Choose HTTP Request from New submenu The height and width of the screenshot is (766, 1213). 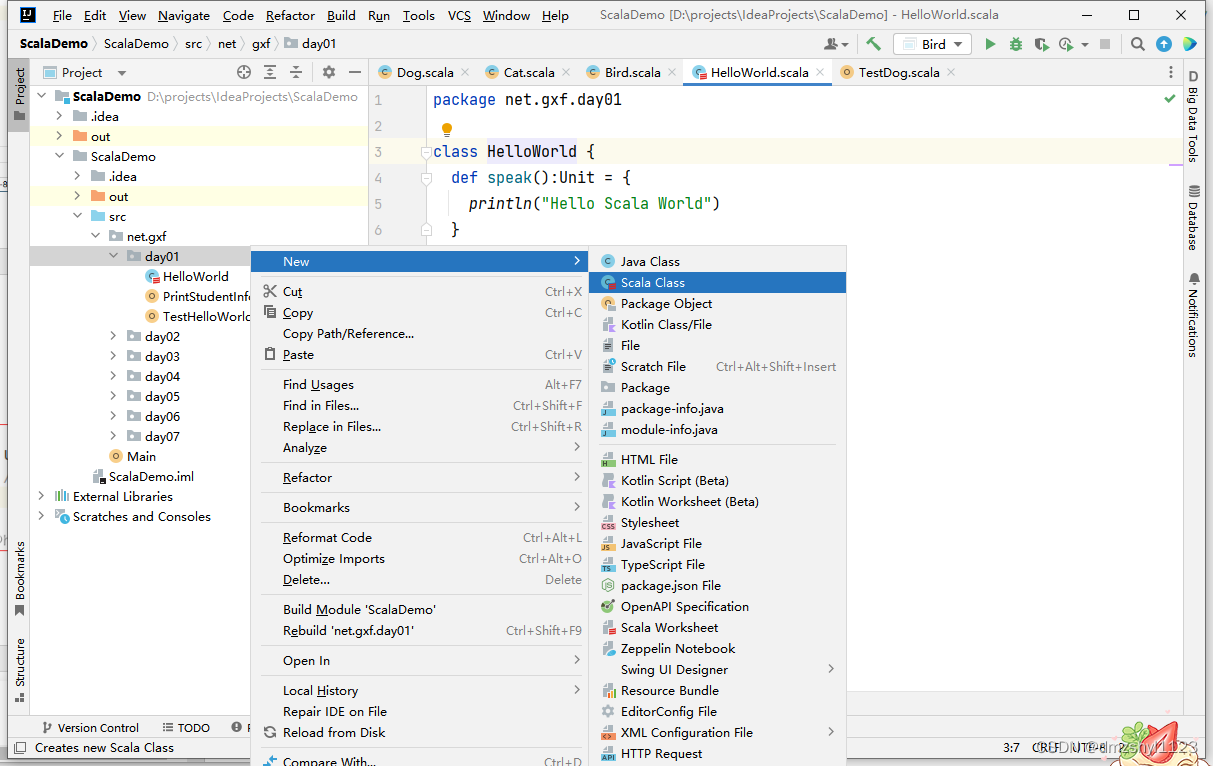[717, 754]
